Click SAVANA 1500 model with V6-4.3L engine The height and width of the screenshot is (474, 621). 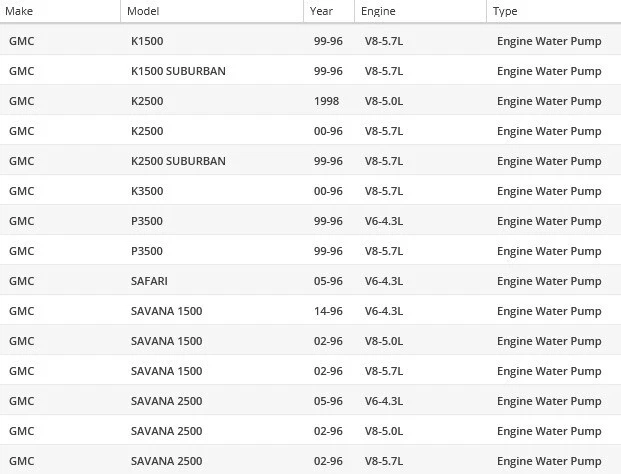click(166, 311)
